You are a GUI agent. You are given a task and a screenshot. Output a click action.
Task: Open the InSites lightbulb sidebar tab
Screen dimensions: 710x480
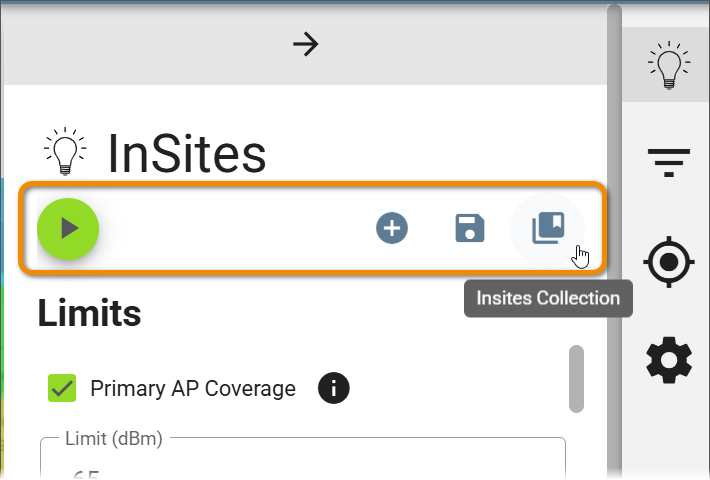point(669,65)
